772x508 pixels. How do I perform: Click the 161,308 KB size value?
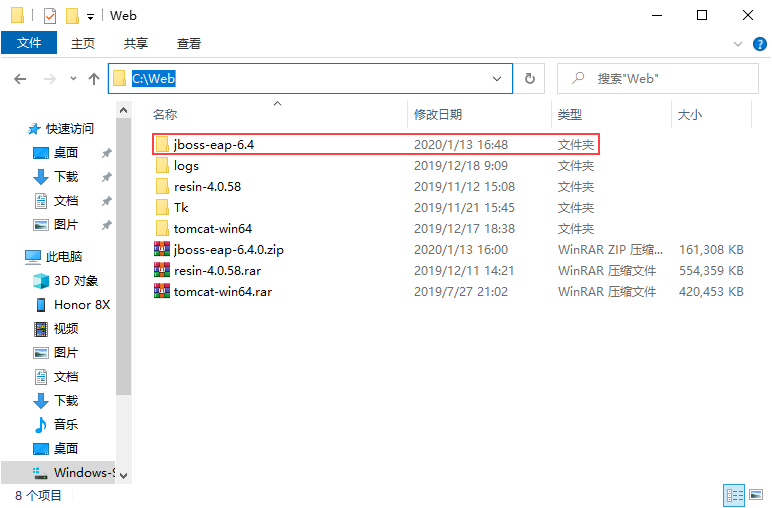click(x=711, y=250)
